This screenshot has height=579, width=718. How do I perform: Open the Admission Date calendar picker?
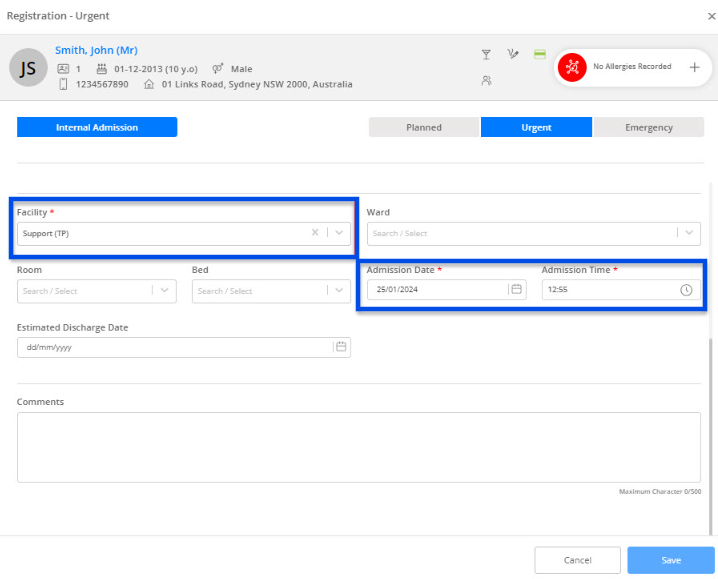[516, 290]
